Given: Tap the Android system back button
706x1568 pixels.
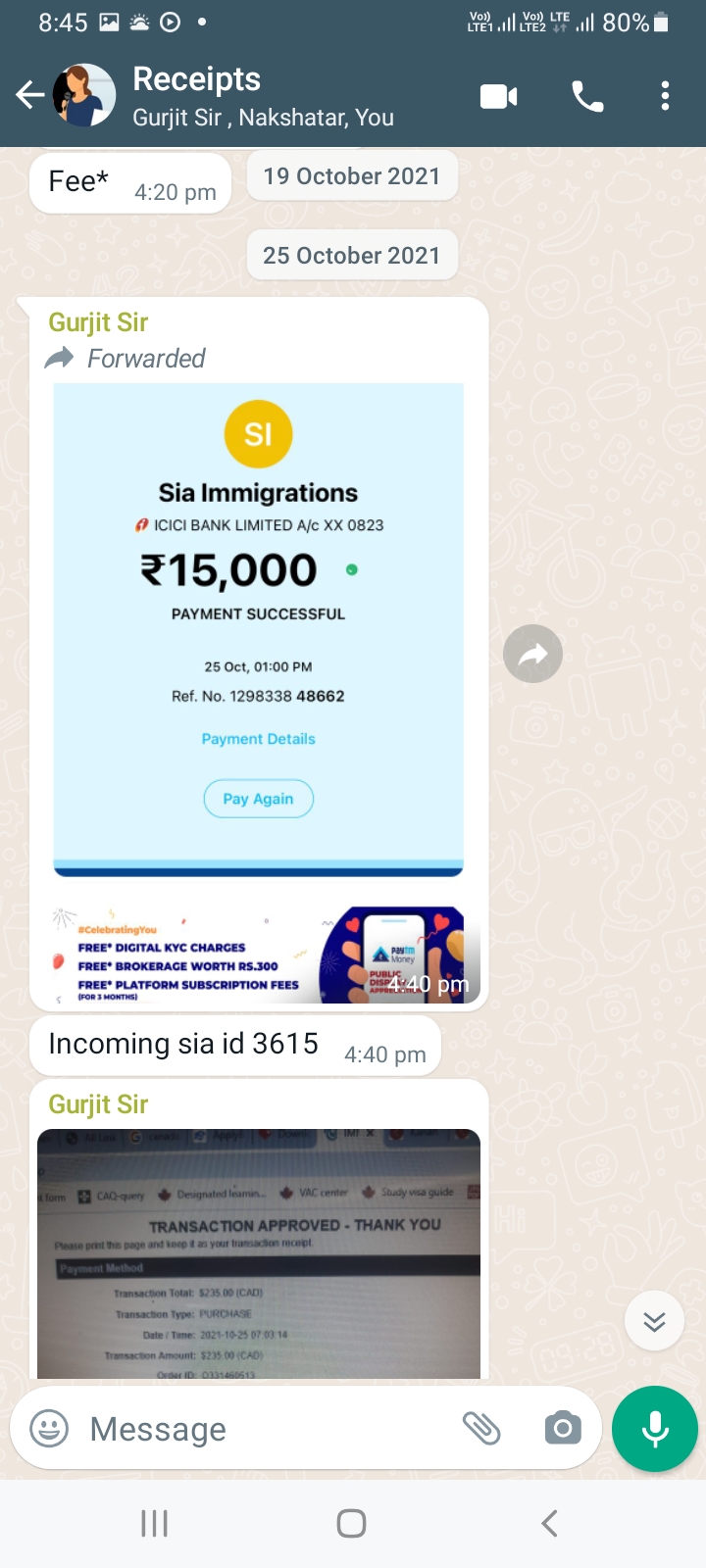Looking at the screenshot, I should [x=549, y=1523].
